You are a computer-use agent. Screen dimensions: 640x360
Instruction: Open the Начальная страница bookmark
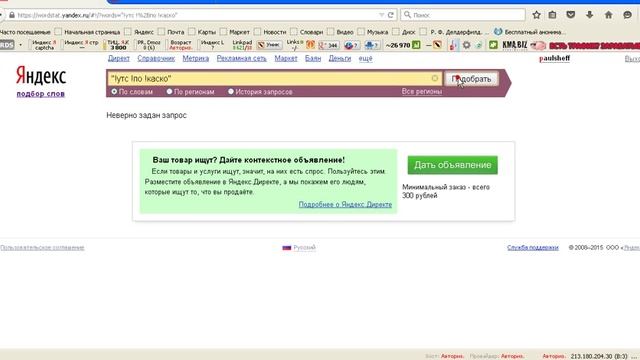[x=88, y=32]
